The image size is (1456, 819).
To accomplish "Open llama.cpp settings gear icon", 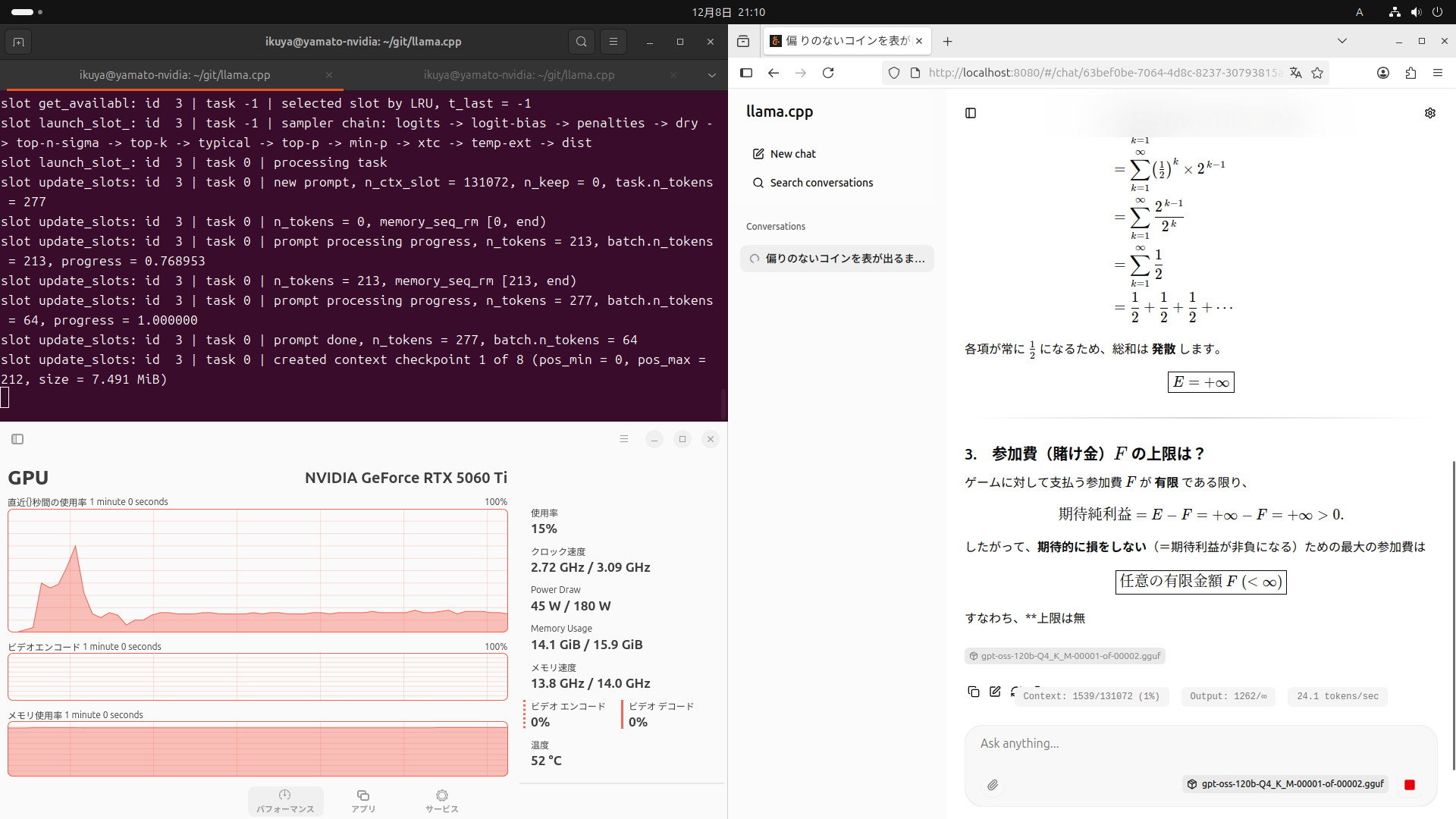I will 1429,113.
